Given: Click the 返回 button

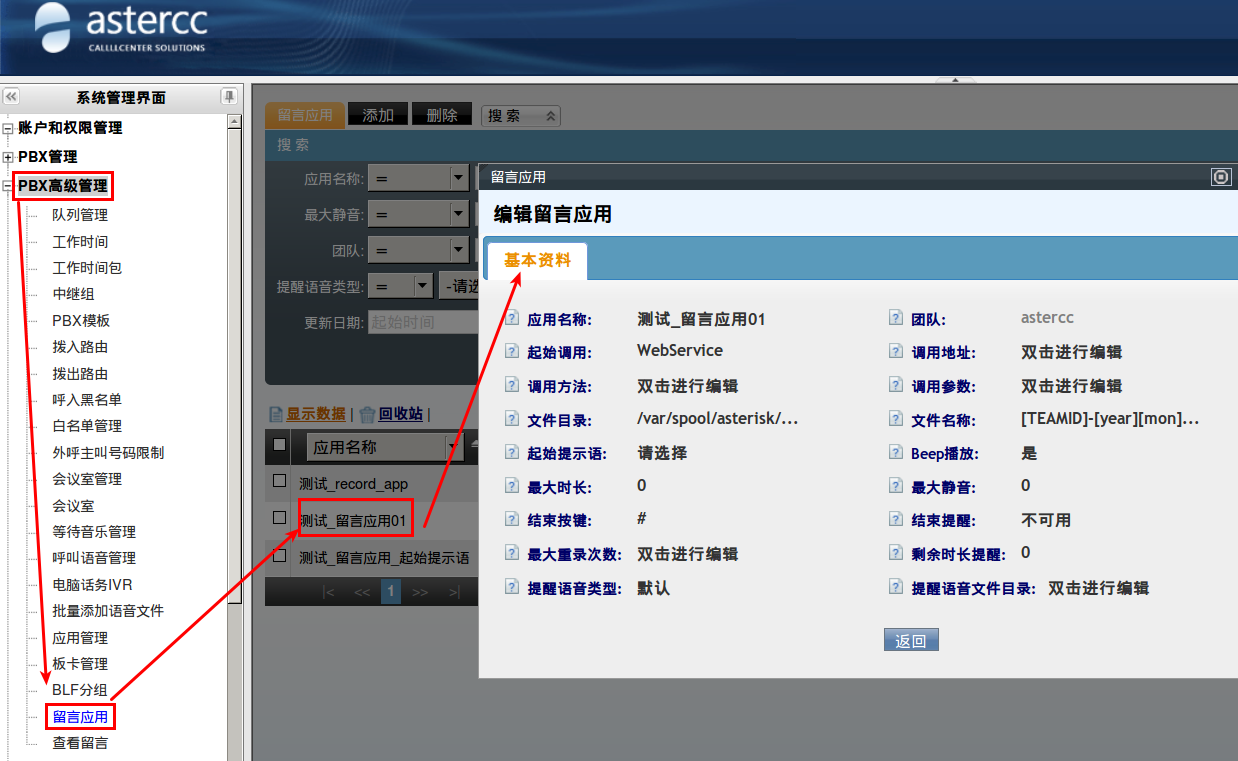Looking at the screenshot, I should pyautogui.click(x=911, y=641).
